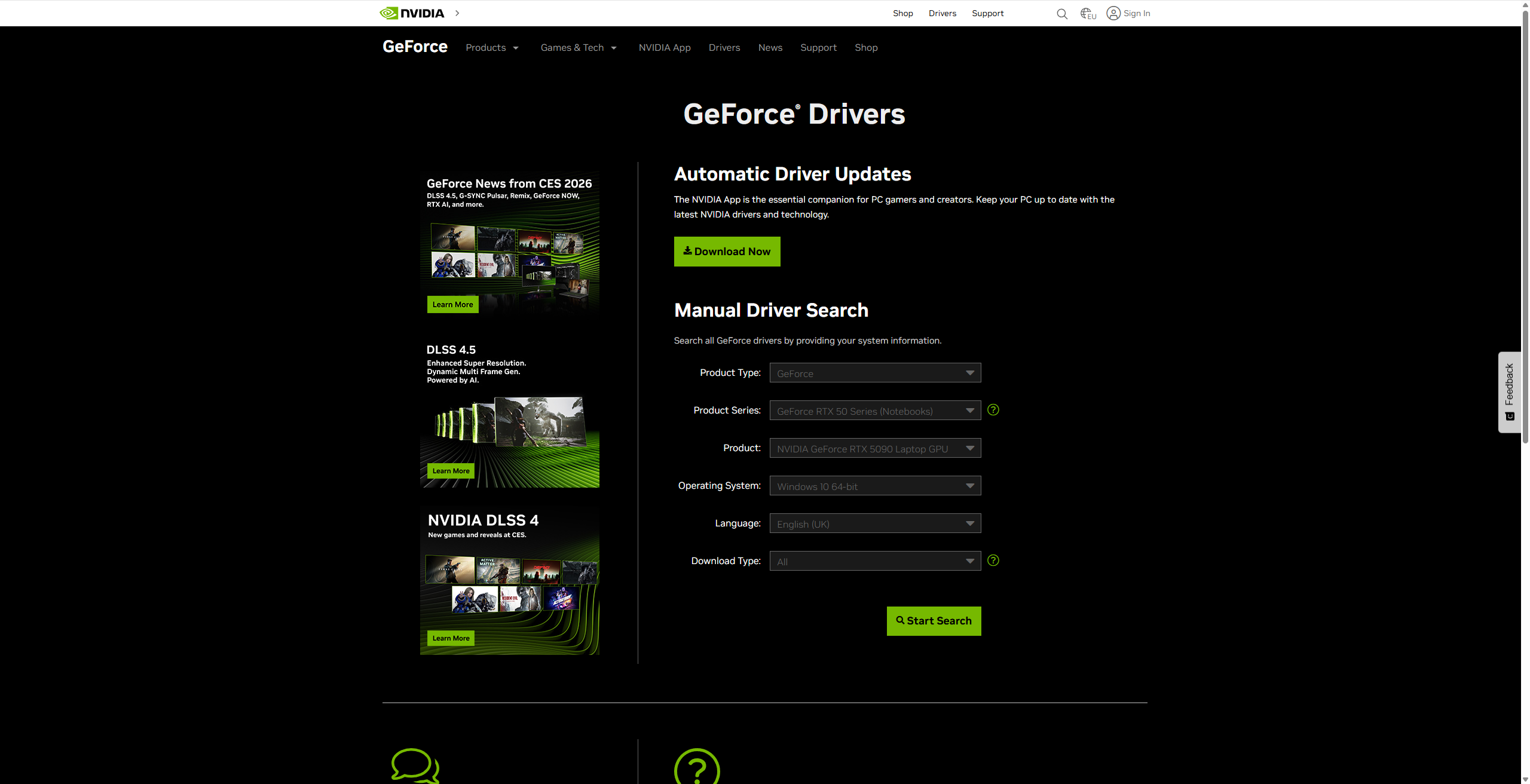Image resolution: width=1530 pixels, height=784 pixels.
Task: Expand the Products menu in GeForce nav
Action: click(x=492, y=48)
